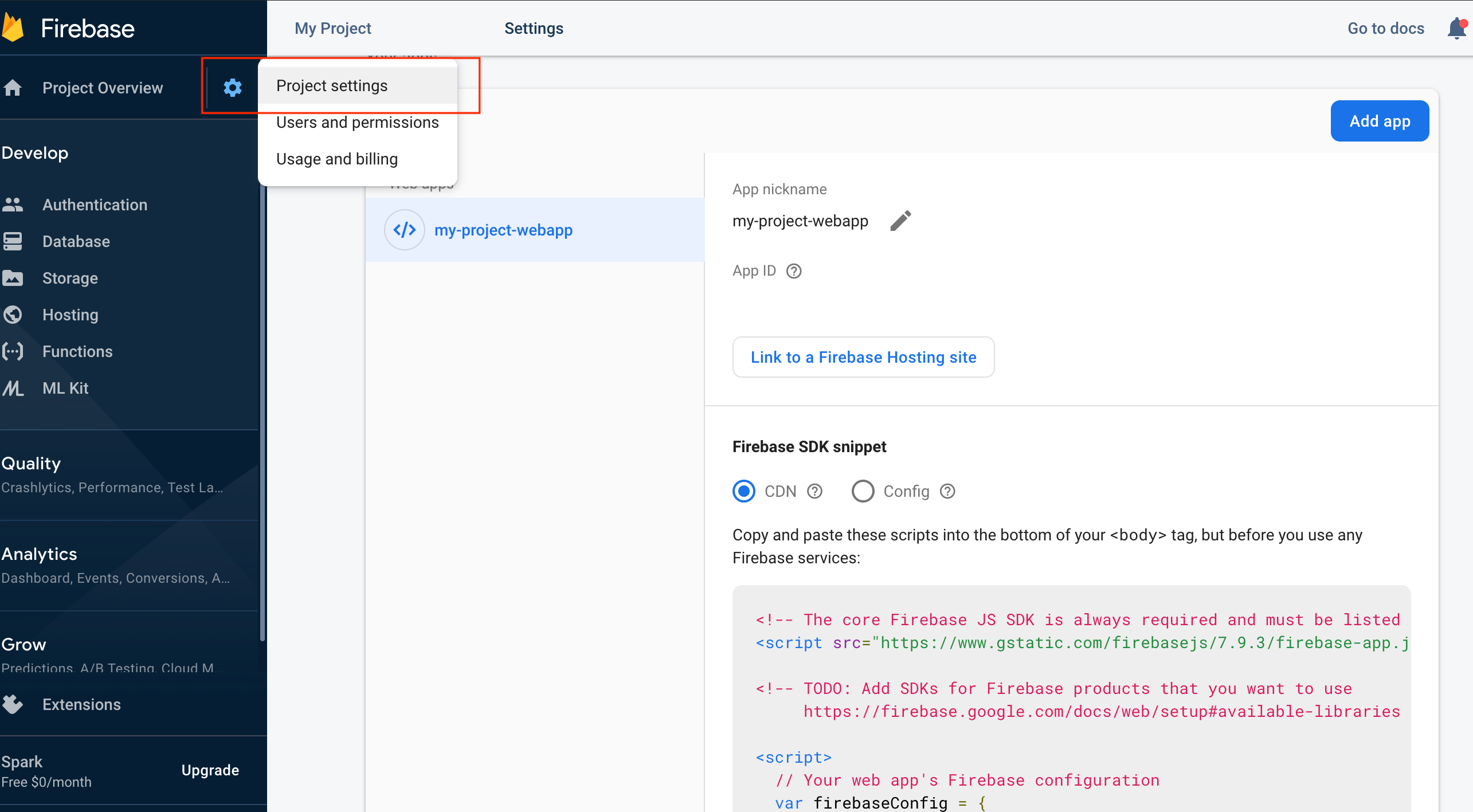Collapse the Develop section header
Image resolution: width=1473 pixels, height=812 pixels.
[35, 153]
